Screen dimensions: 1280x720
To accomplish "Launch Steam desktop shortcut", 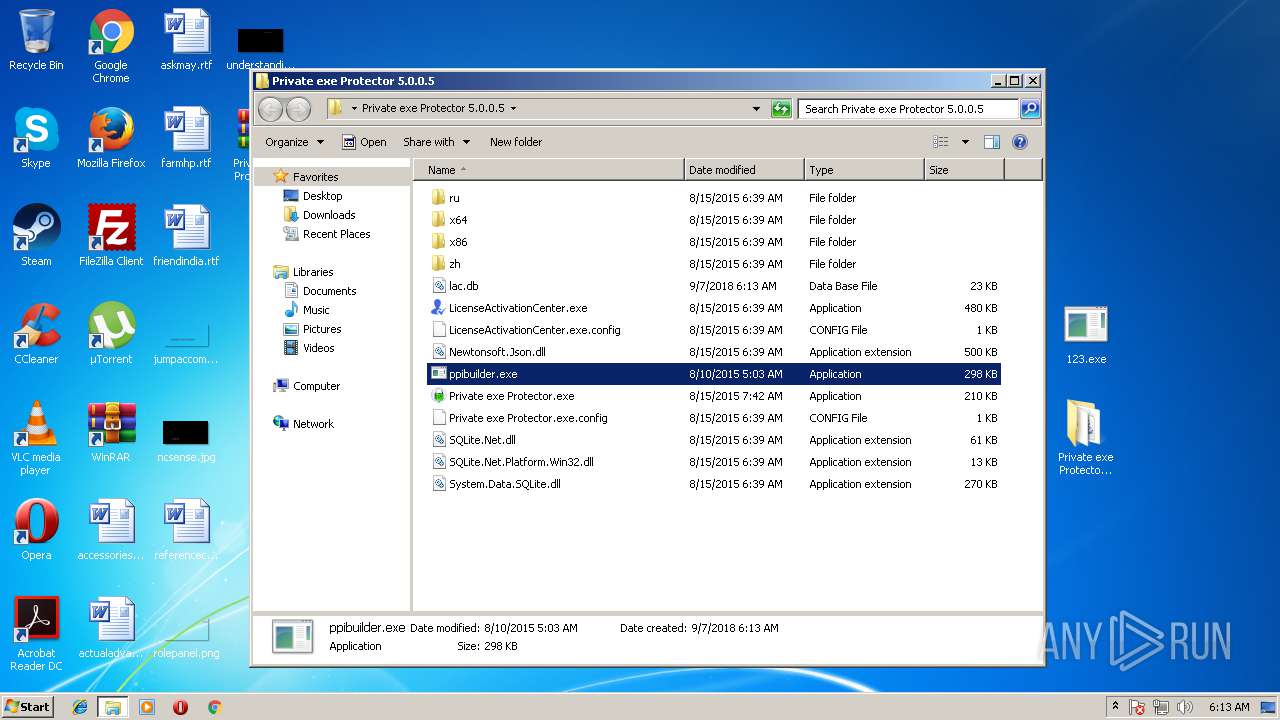I will [x=36, y=236].
